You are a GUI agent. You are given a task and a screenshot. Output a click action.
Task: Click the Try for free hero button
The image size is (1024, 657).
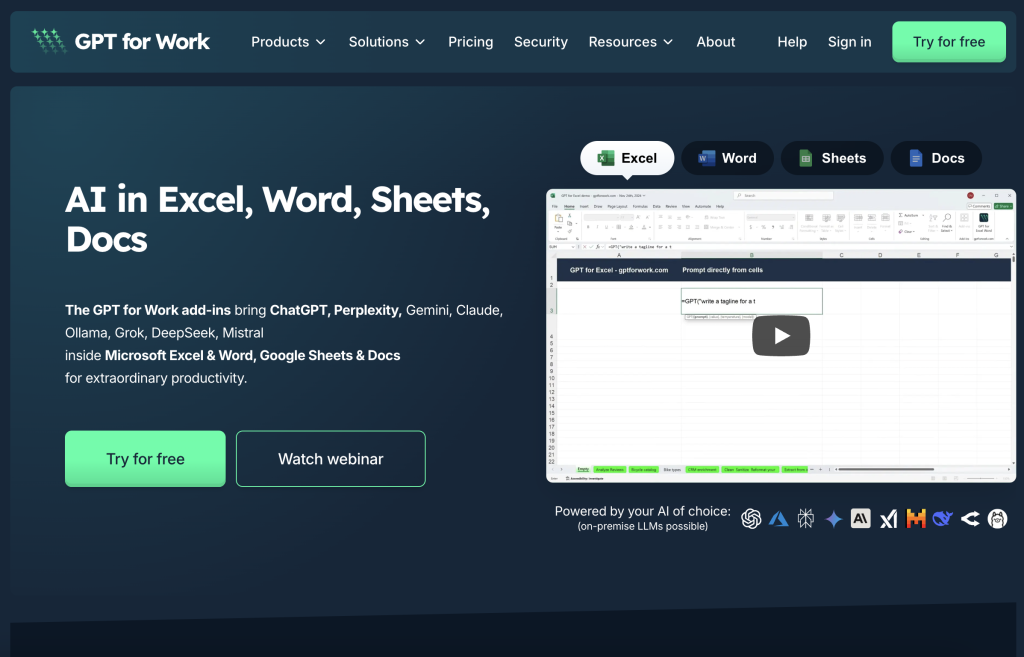145,458
